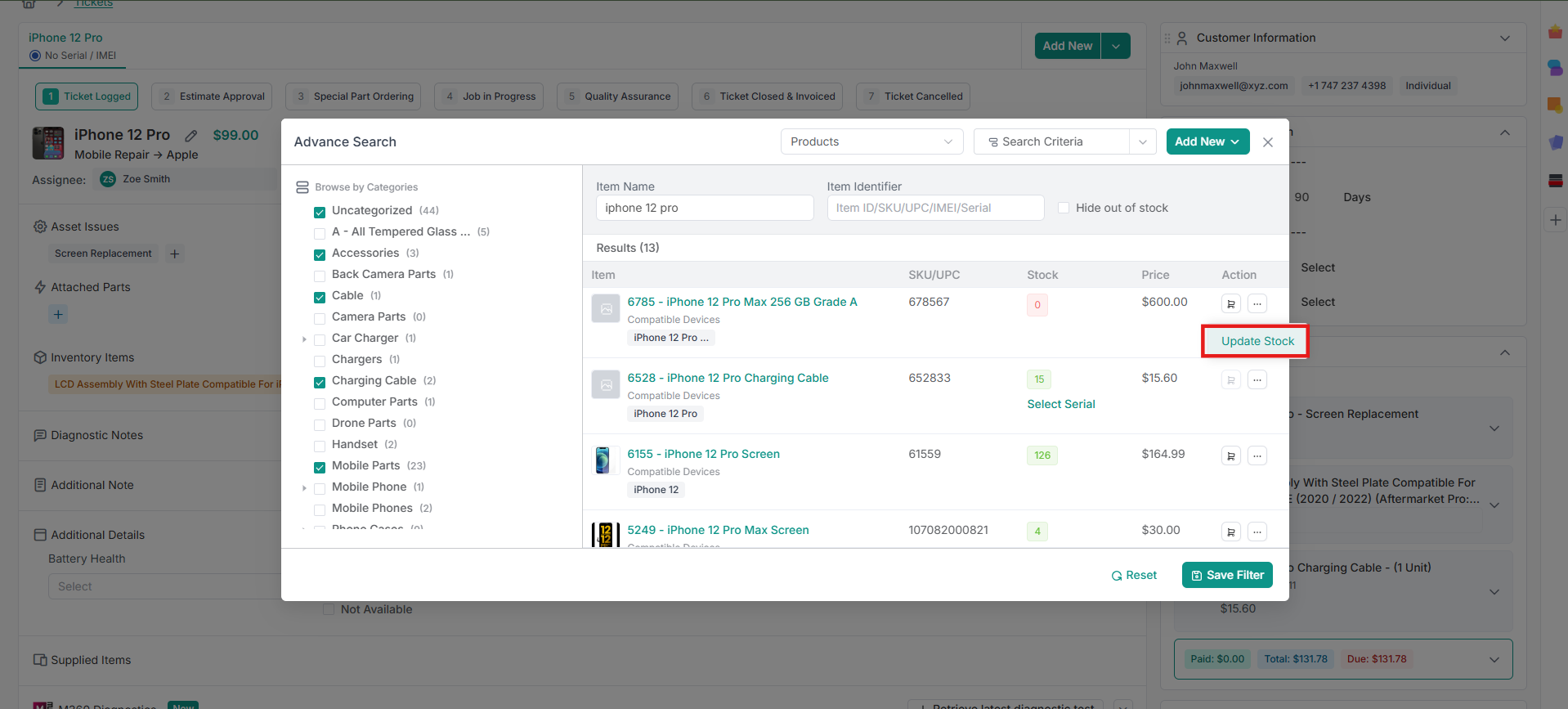Open the Battery Health Select dropdown

(x=164, y=586)
